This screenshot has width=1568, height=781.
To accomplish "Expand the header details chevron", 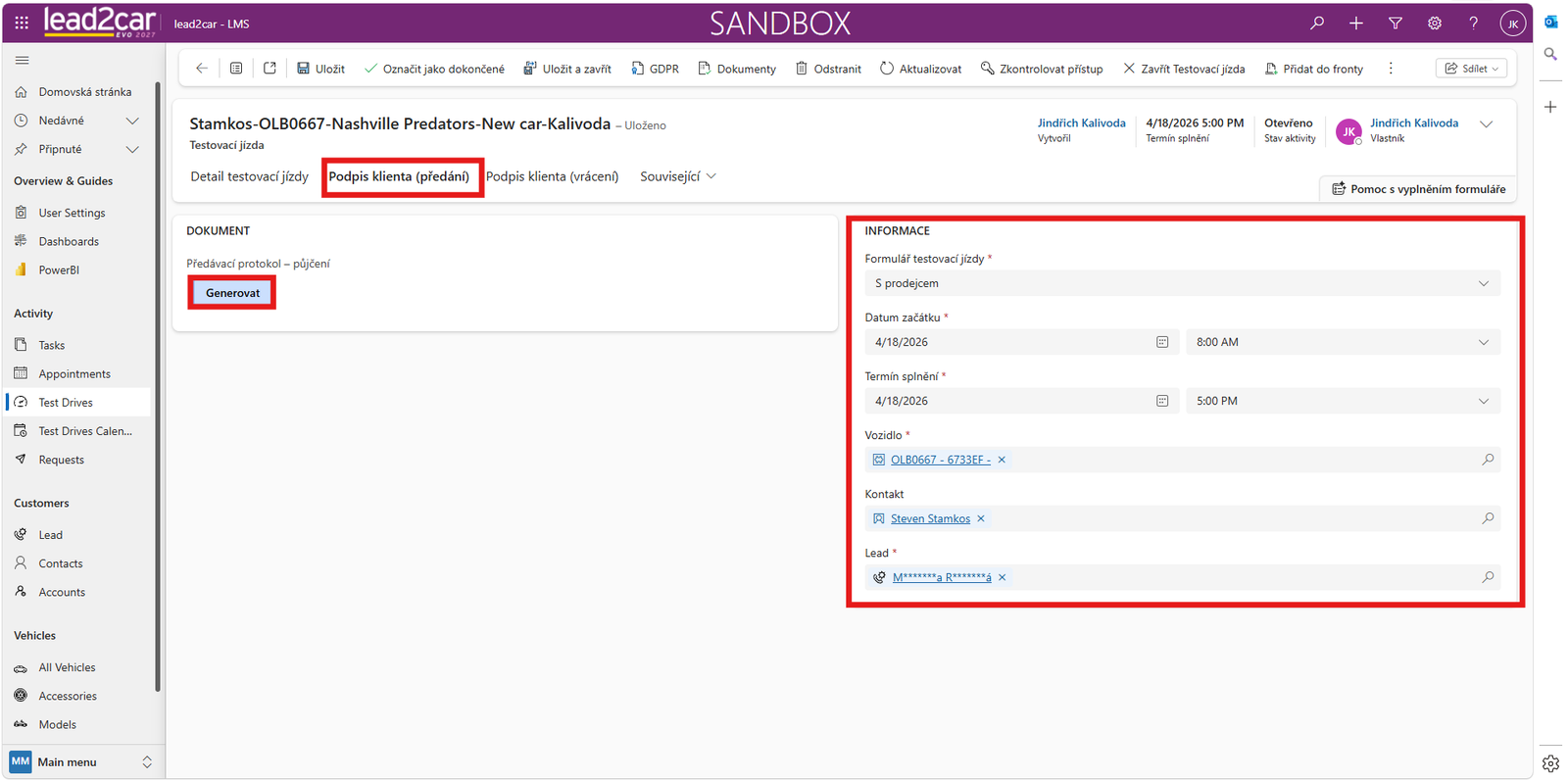I will (1486, 124).
